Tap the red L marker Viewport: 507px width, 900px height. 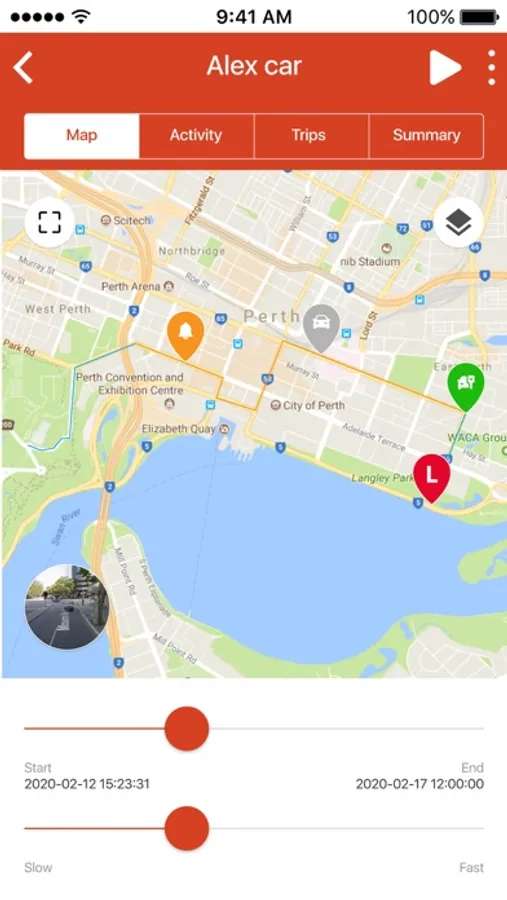coord(432,478)
